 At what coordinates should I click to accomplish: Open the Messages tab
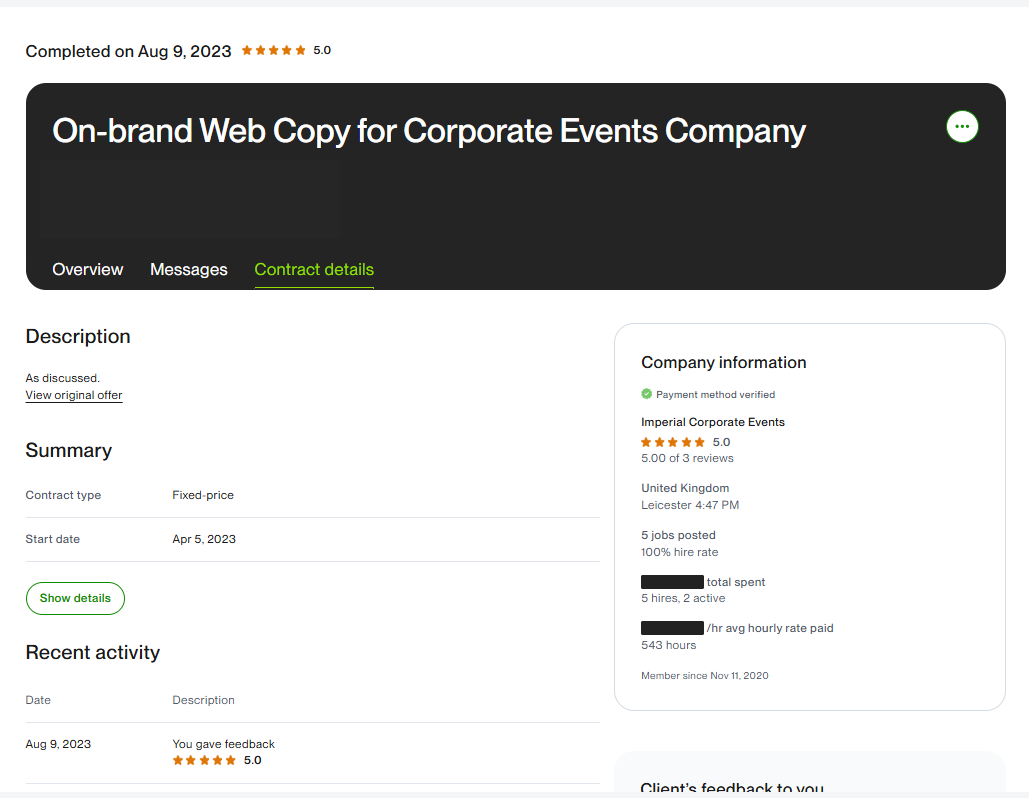point(189,270)
